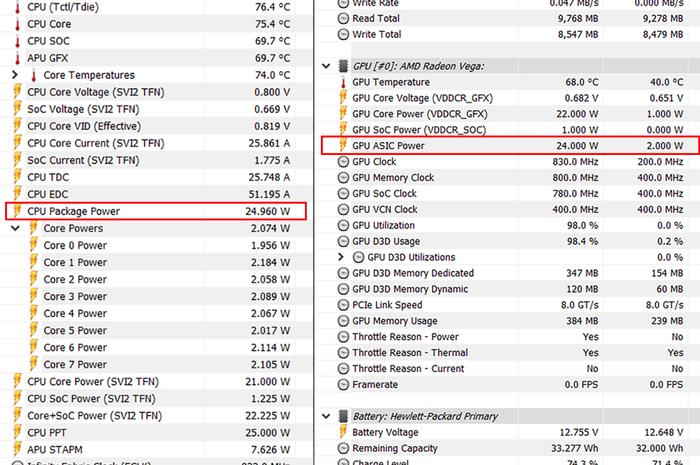Click the CPU Core thermometer icon
700x465 pixels.
click(17, 24)
